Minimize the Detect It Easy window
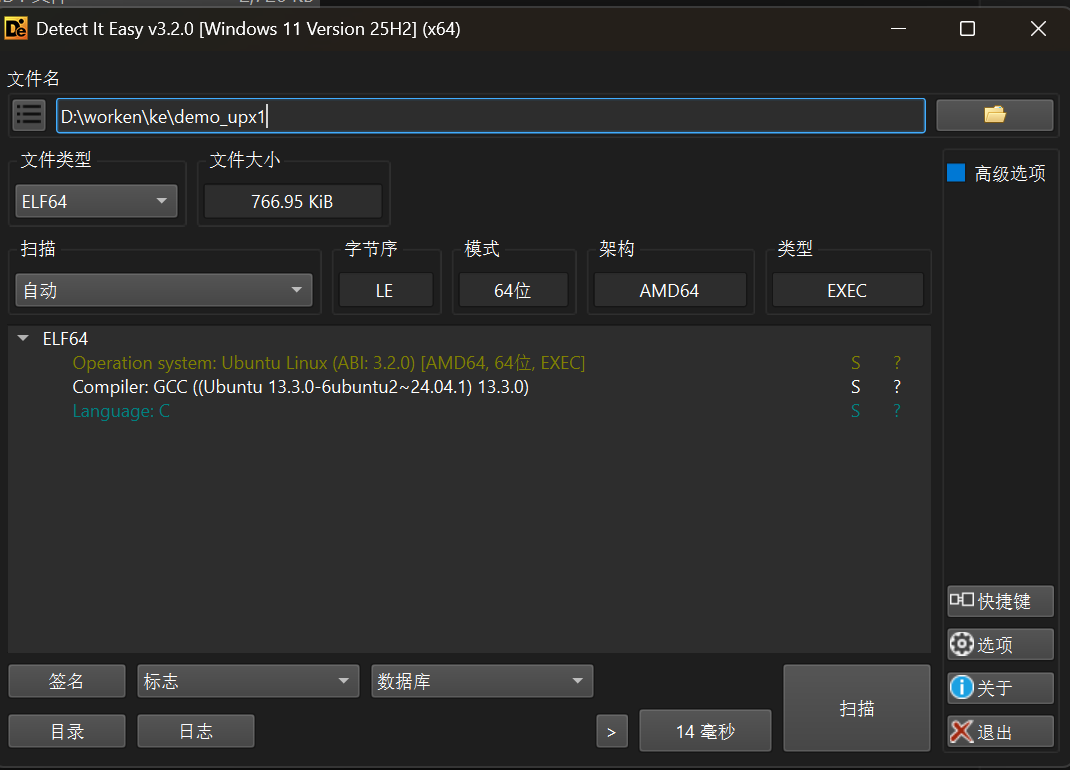Image resolution: width=1070 pixels, height=770 pixels. click(x=898, y=29)
